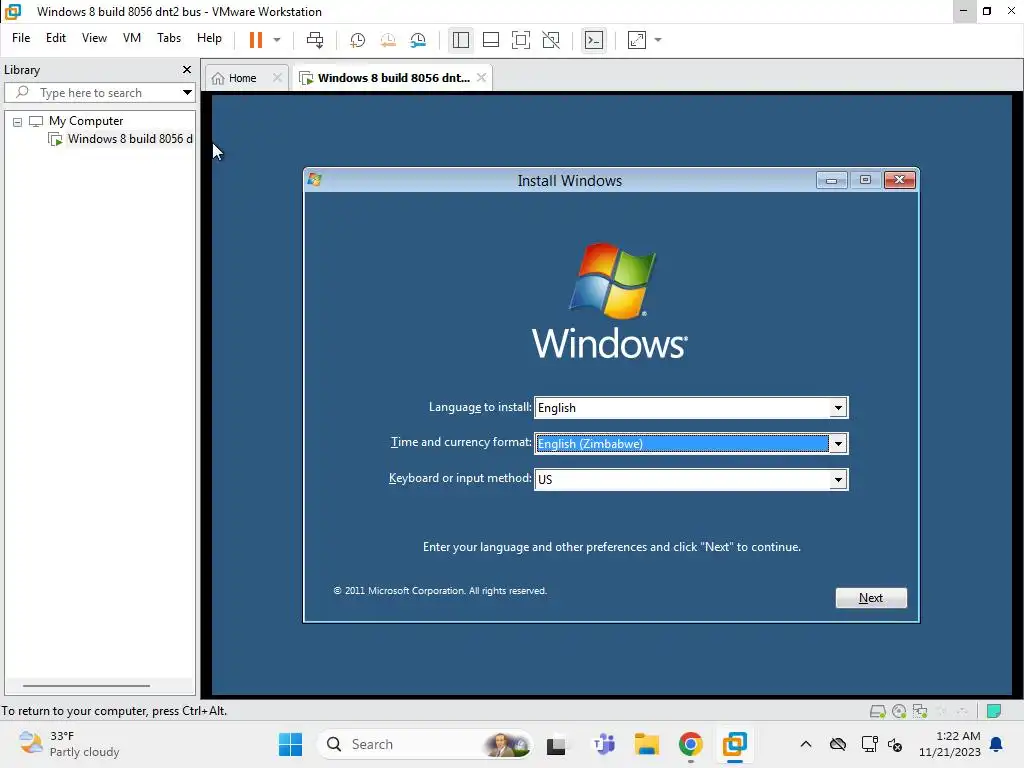
Task: Open the message log note icon
Action: click(994, 711)
